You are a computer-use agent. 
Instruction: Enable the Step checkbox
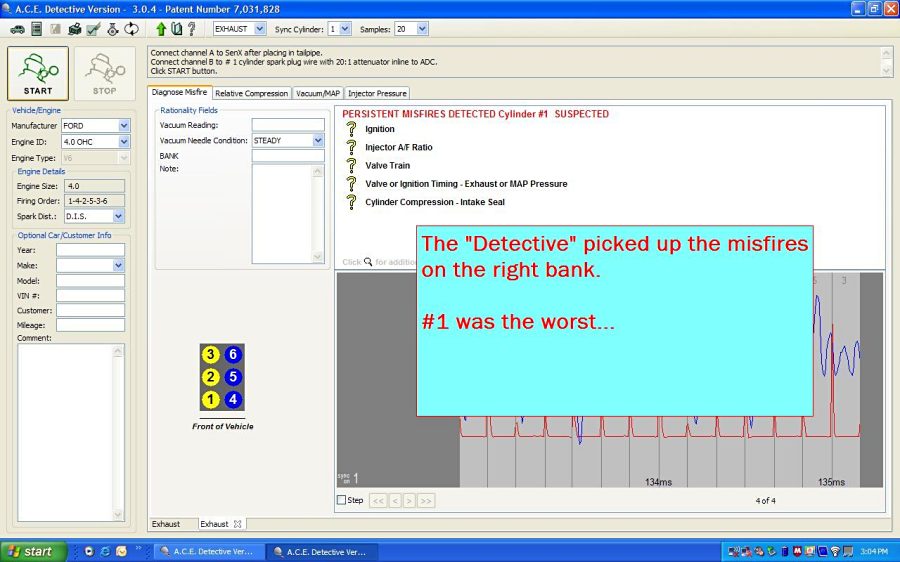point(342,500)
